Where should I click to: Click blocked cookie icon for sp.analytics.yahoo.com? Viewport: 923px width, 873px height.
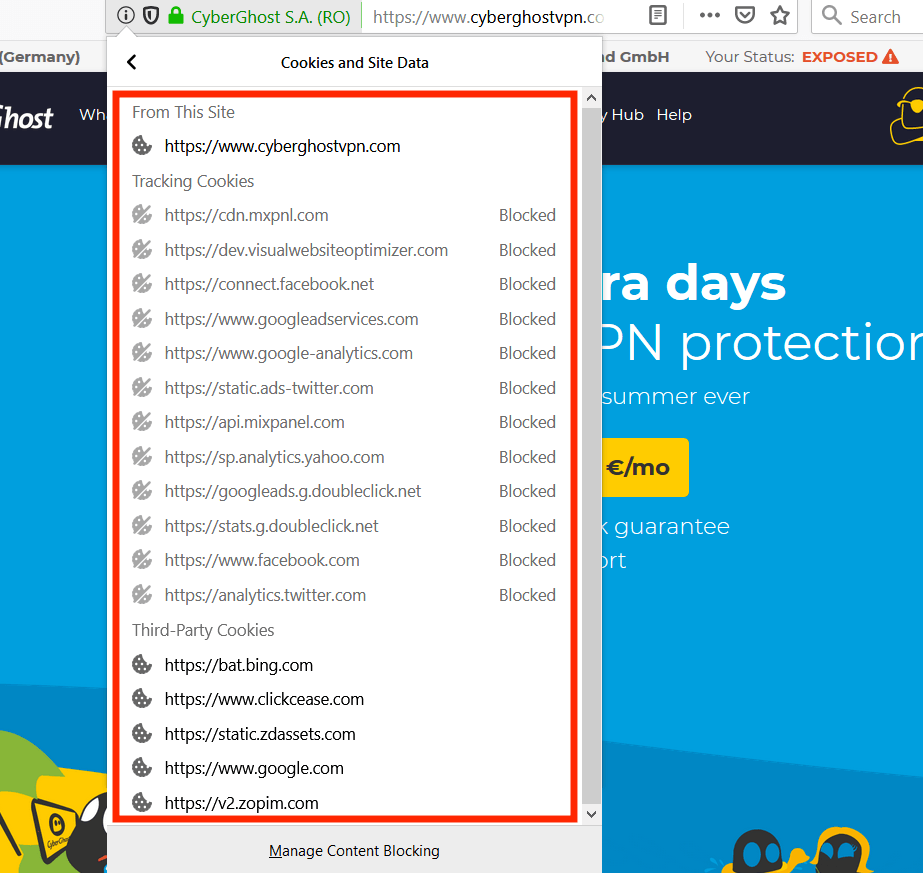[x=142, y=456]
